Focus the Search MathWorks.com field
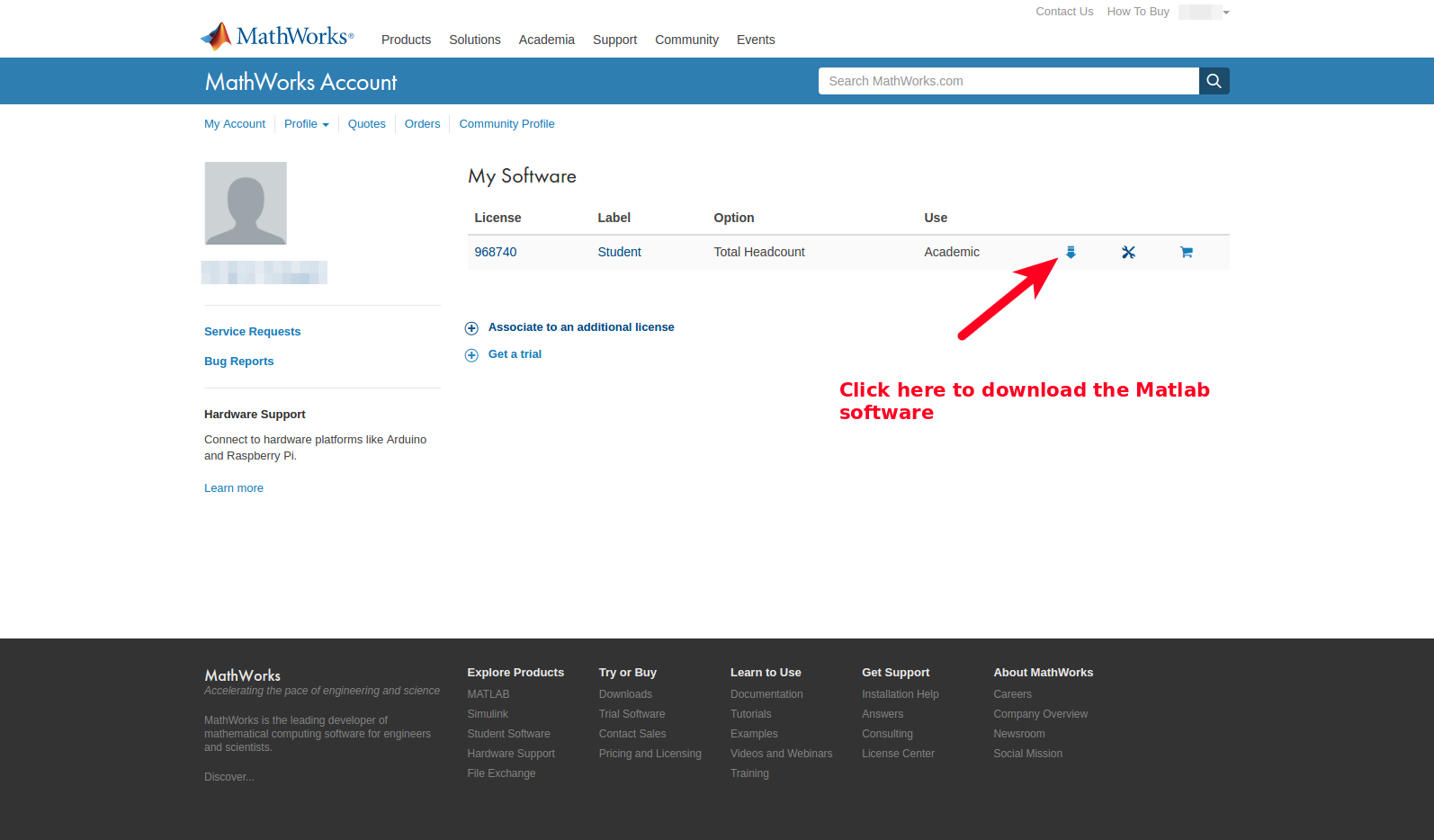Image resolution: width=1434 pixels, height=840 pixels. point(1008,81)
